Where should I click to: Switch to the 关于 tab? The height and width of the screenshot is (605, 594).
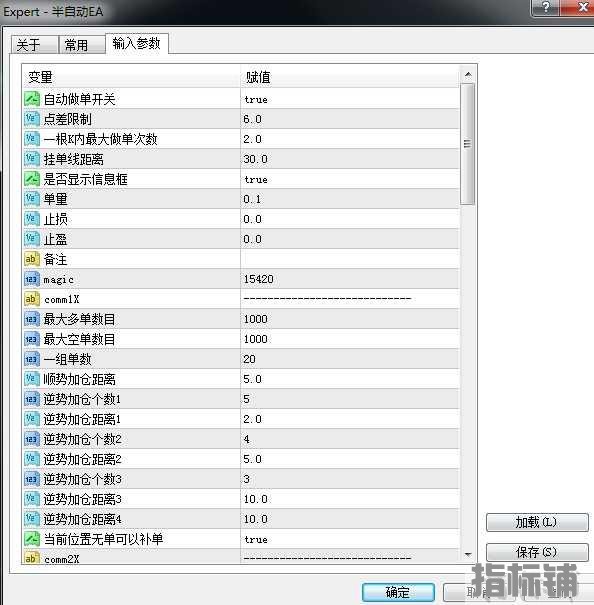pyautogui.click(x=35, y=45)
